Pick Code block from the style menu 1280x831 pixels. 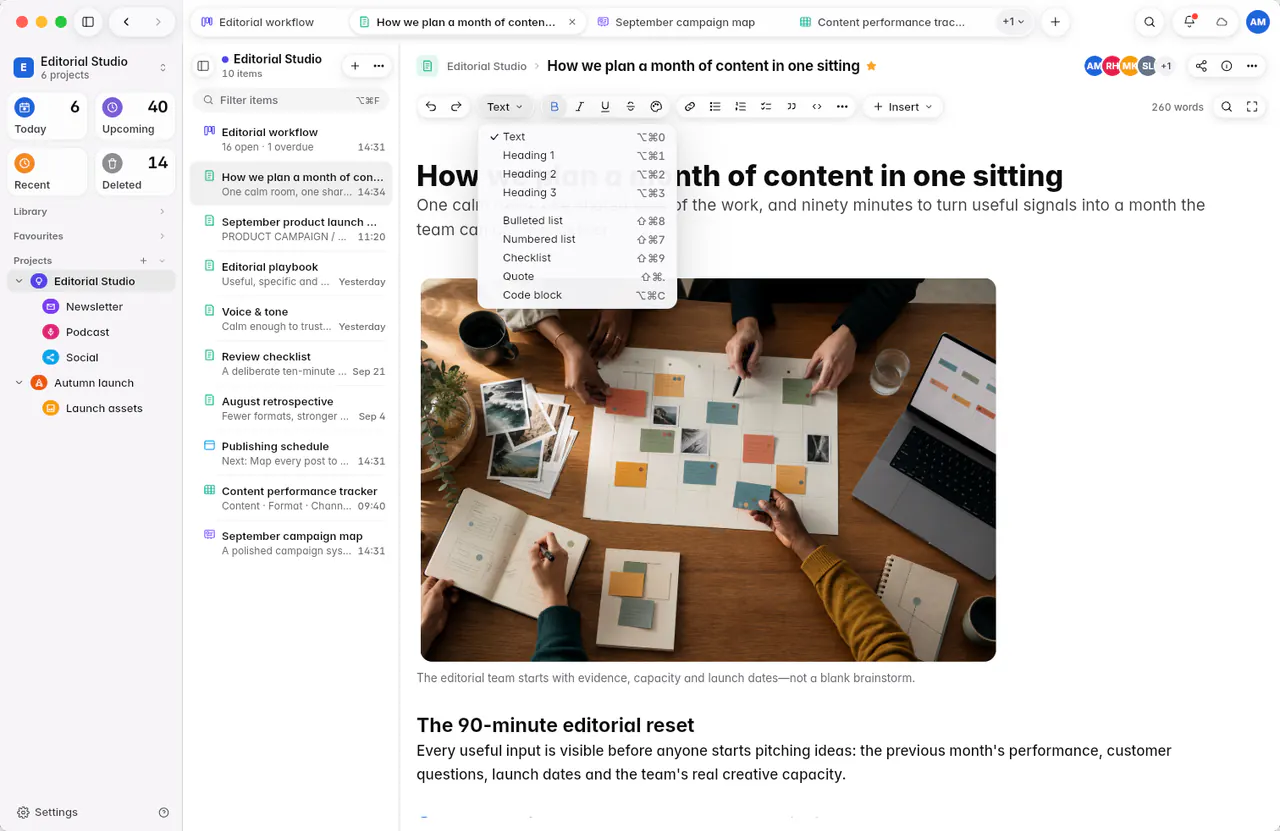[577, 295]
